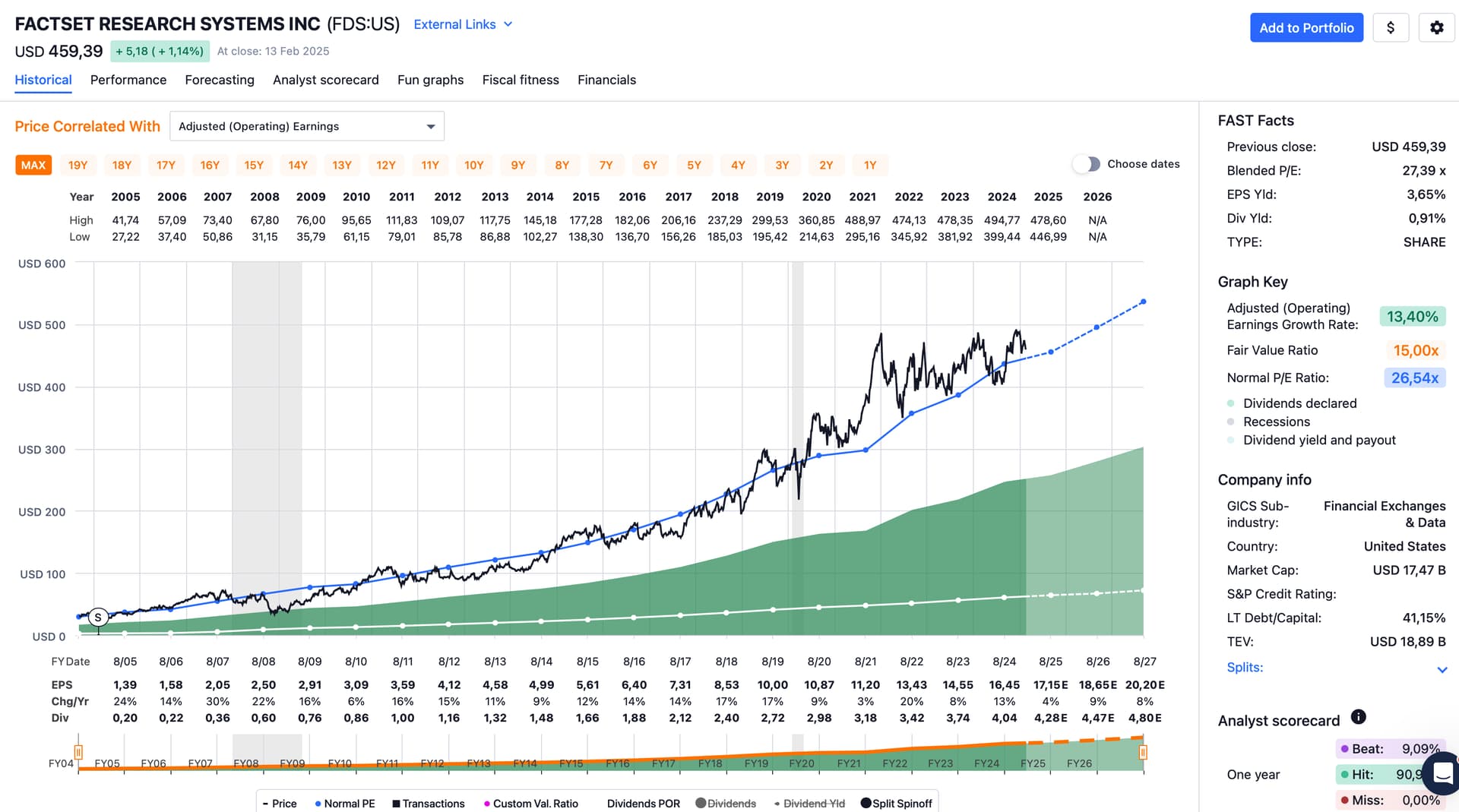Viewport: 1459px width, 812px height.
Task: Open the settings gear icon
Action: pyautogui.click(x=1436, y=27)
